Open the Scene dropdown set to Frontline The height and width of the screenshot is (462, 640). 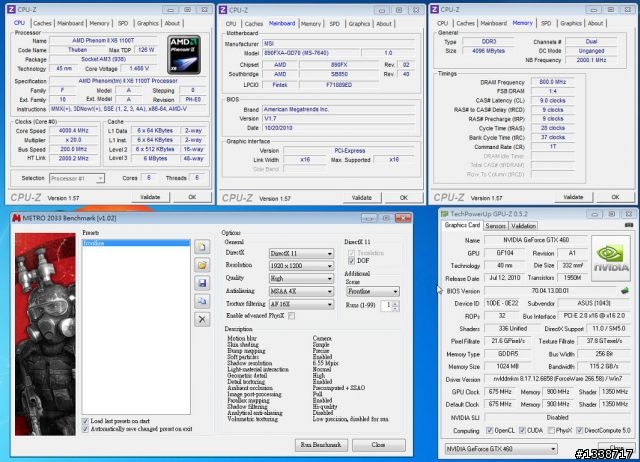point(373,291)
